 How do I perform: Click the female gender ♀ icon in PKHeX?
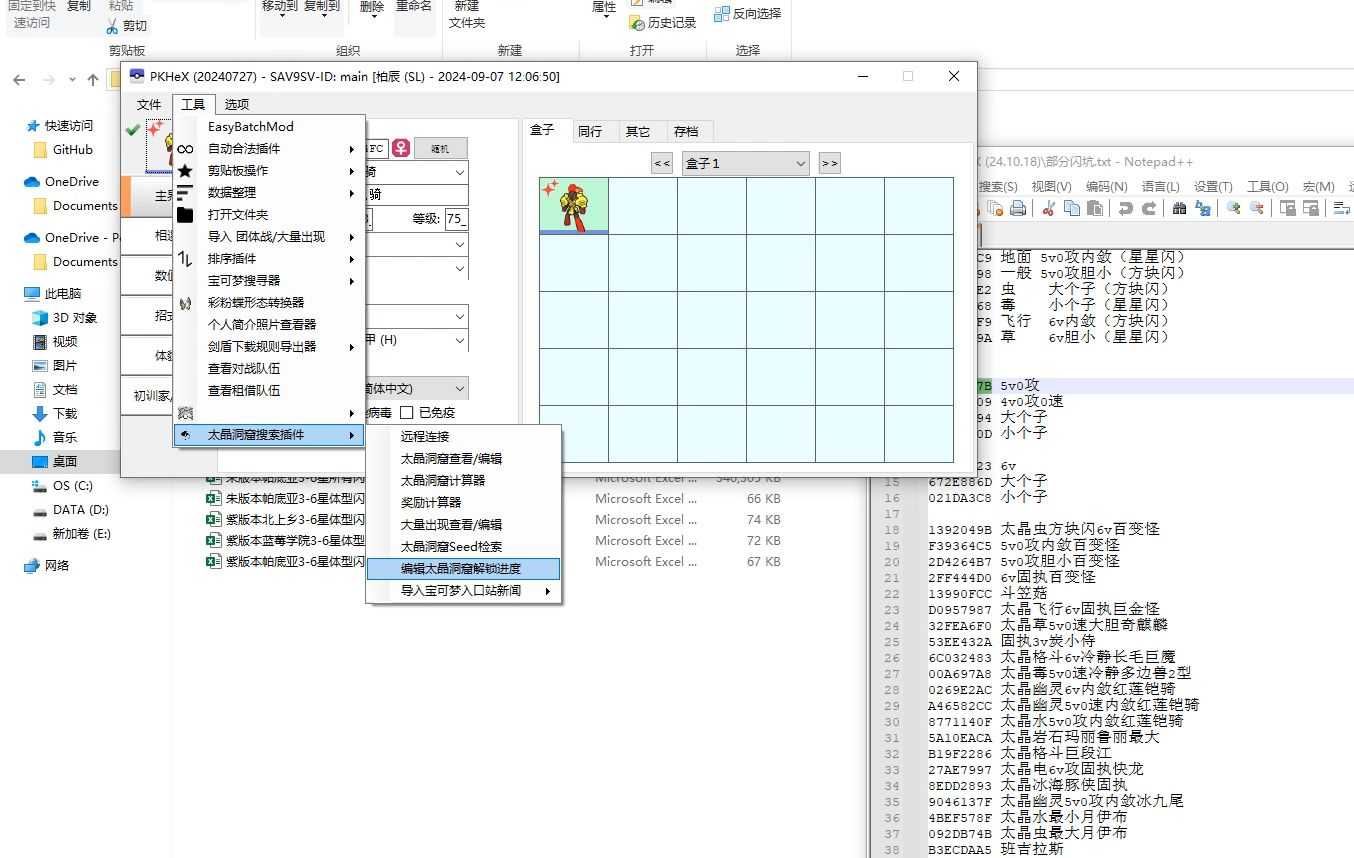pos(399,148)
